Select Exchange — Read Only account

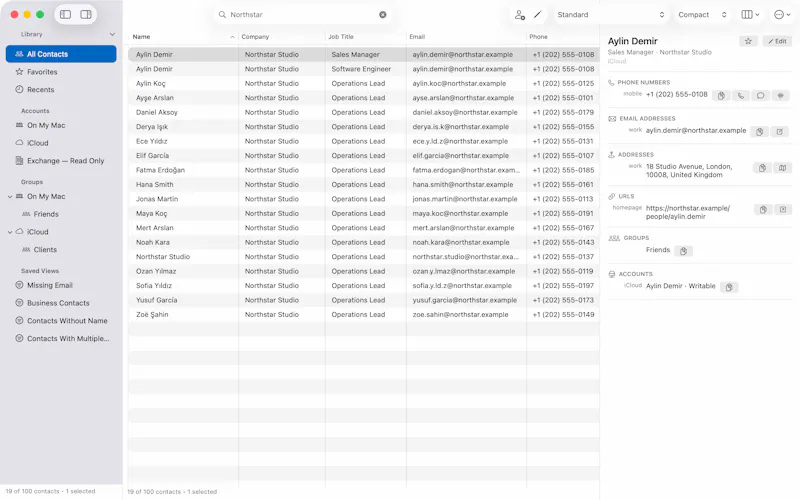61,161
